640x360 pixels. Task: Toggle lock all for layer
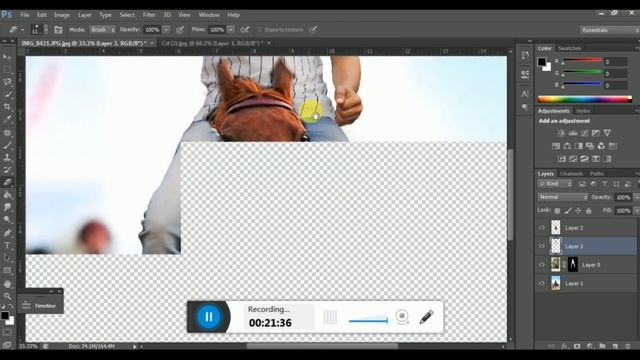[x=589, y=211]
